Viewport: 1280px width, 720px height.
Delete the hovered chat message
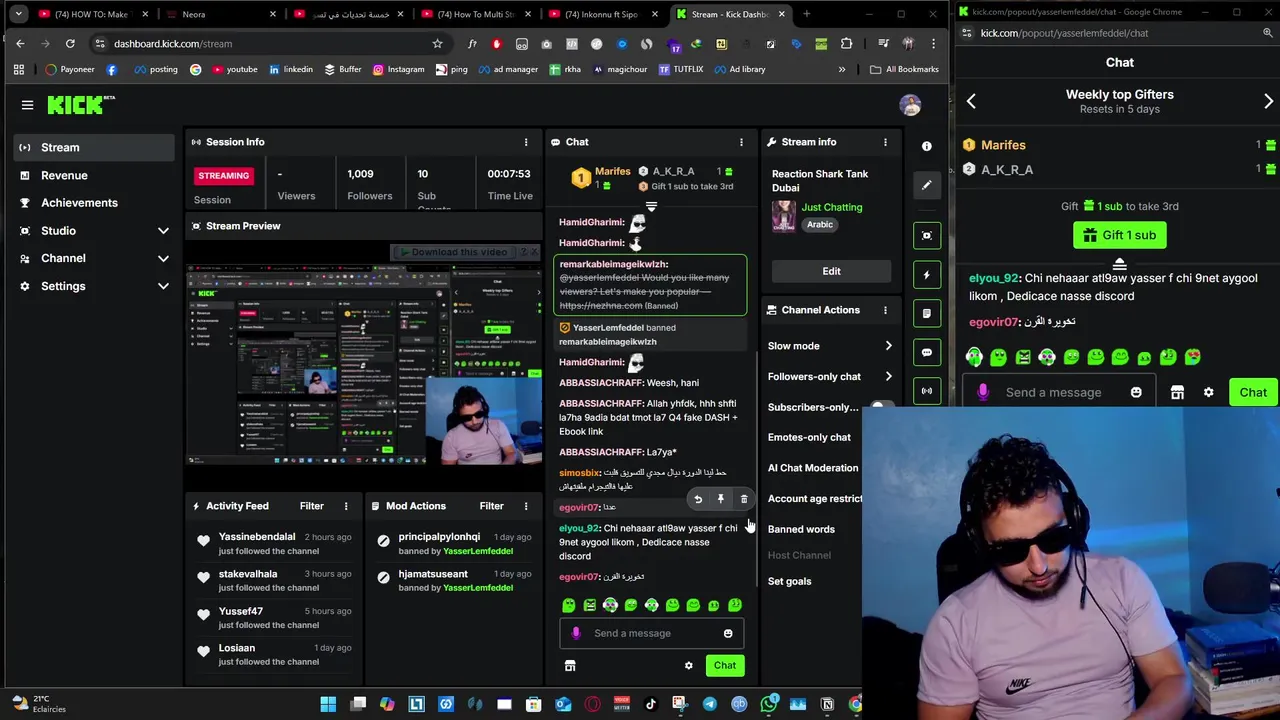click(x=744, y=499)
